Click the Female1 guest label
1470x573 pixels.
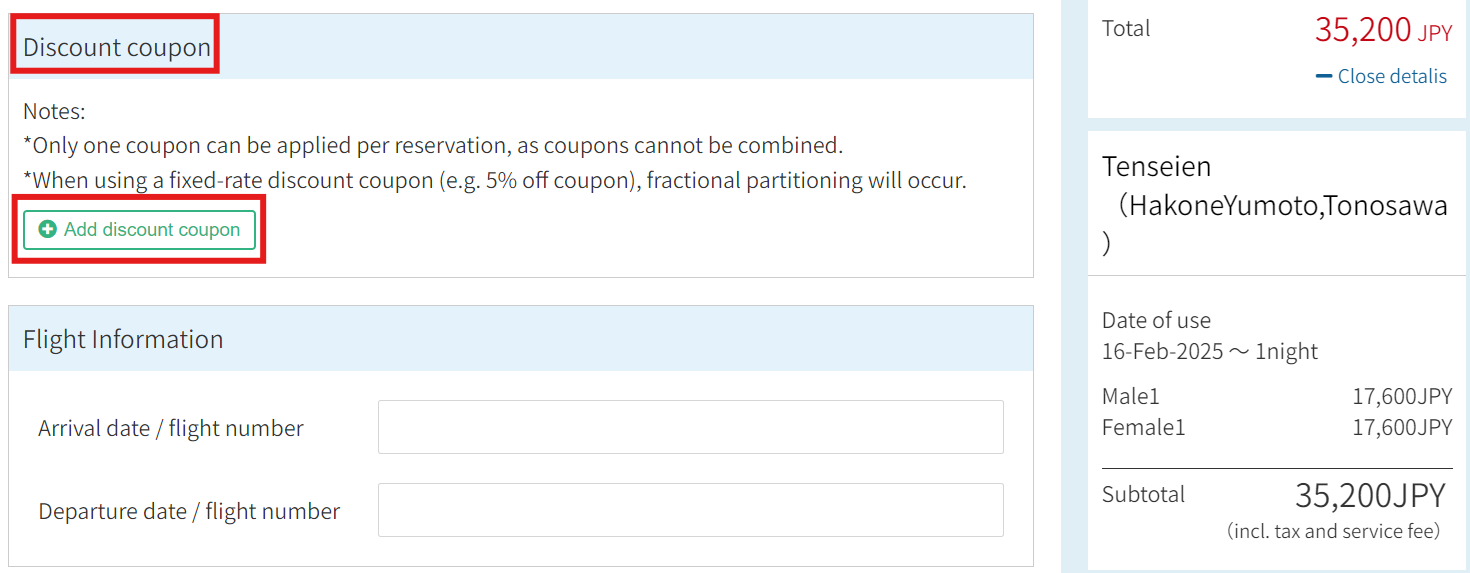click(1143, 428)
